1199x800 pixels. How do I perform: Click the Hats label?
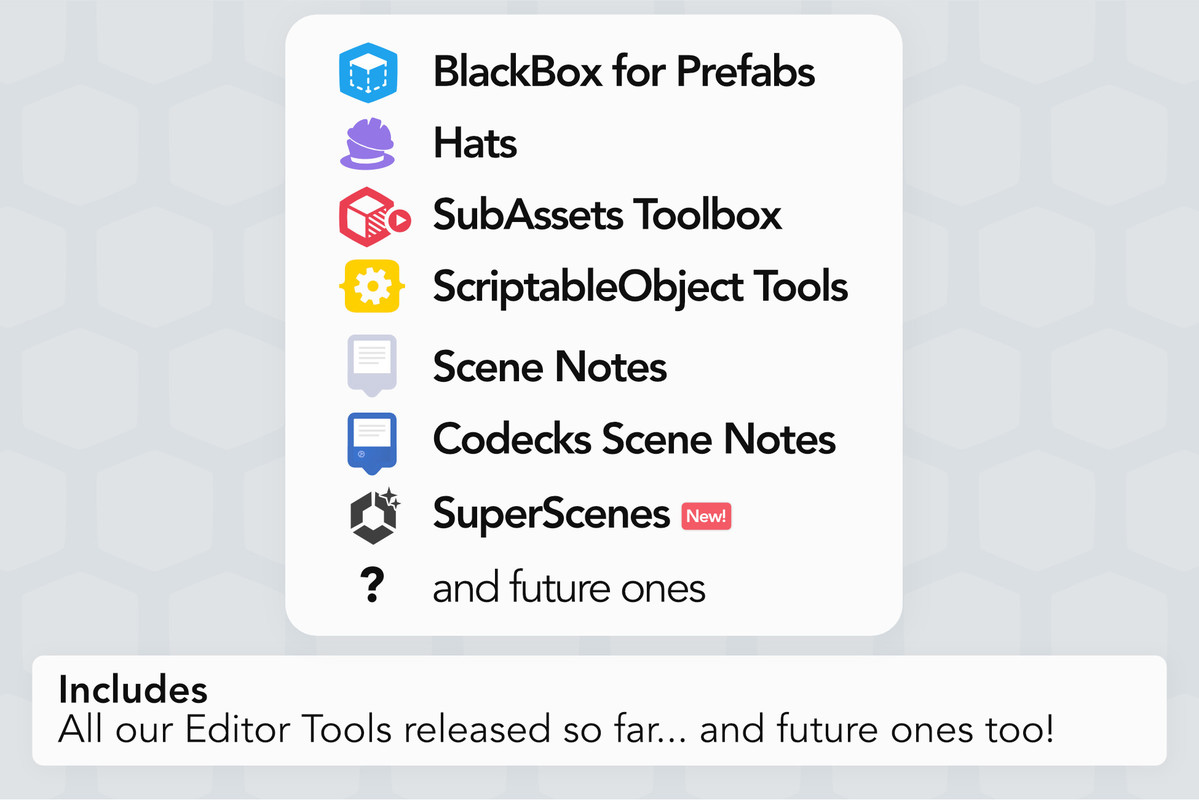[x=475, y=145]
